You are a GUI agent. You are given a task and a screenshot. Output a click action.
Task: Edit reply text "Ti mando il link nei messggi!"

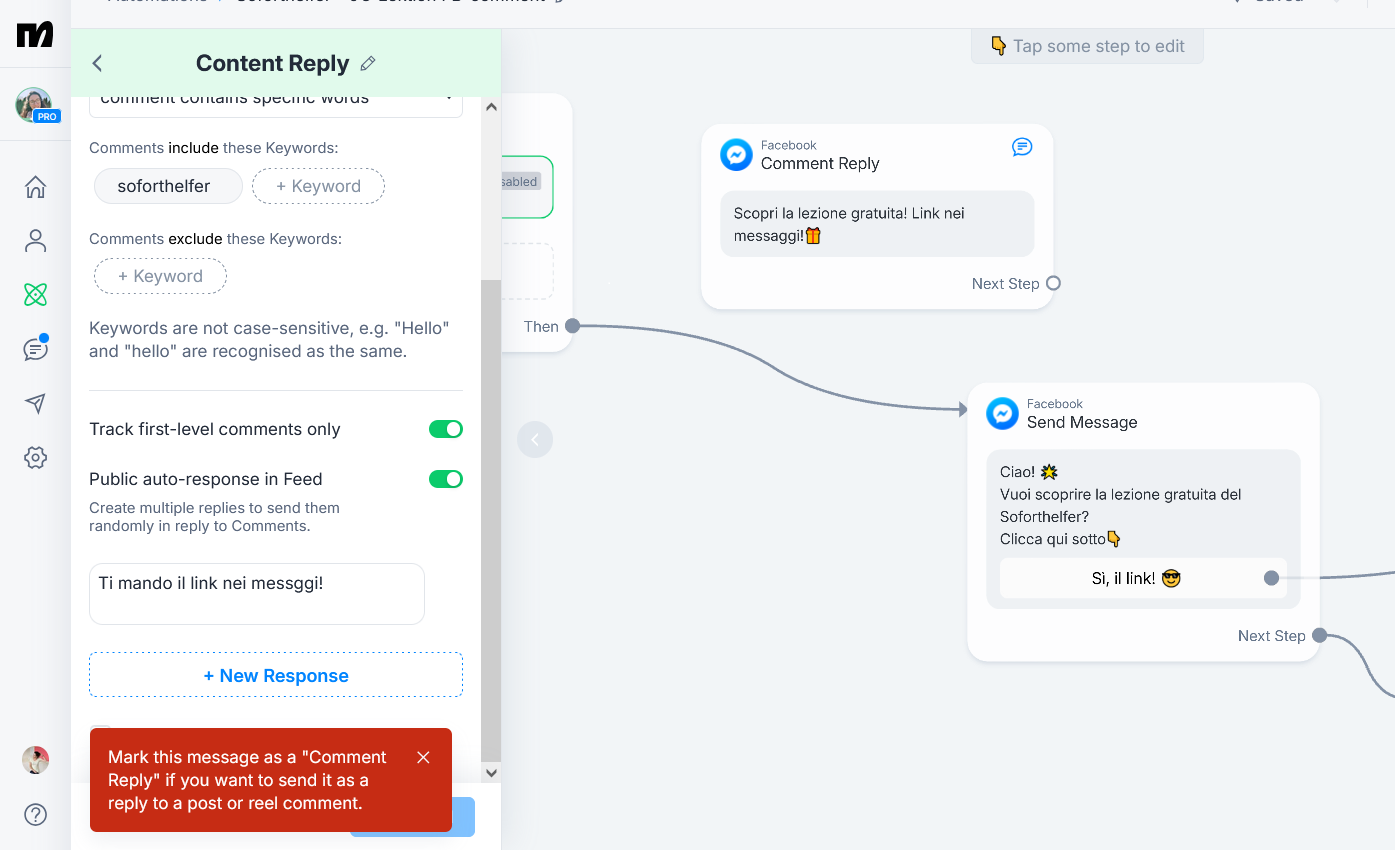tap(257, 594)
